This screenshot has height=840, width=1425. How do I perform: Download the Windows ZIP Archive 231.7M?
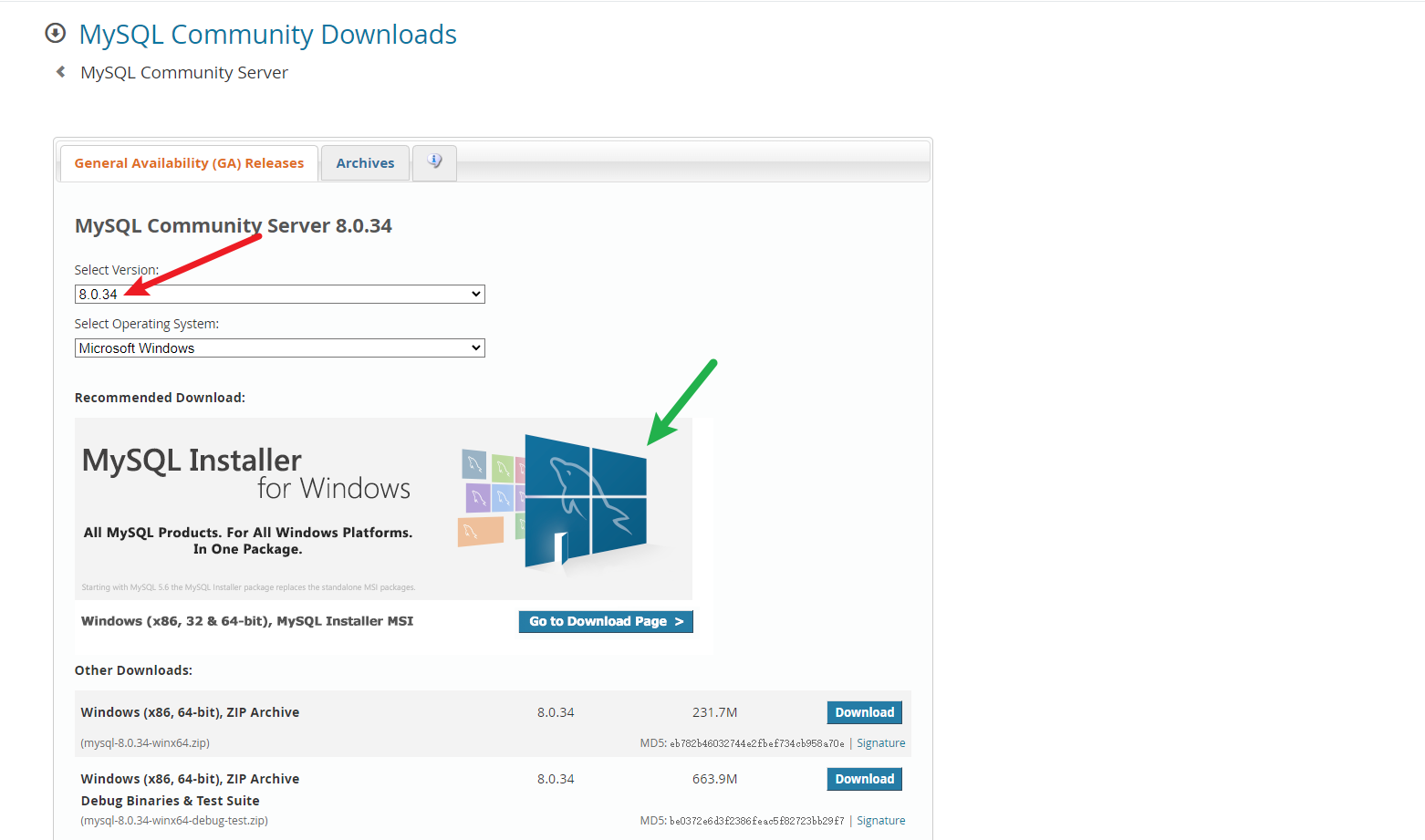pos(864,712)
